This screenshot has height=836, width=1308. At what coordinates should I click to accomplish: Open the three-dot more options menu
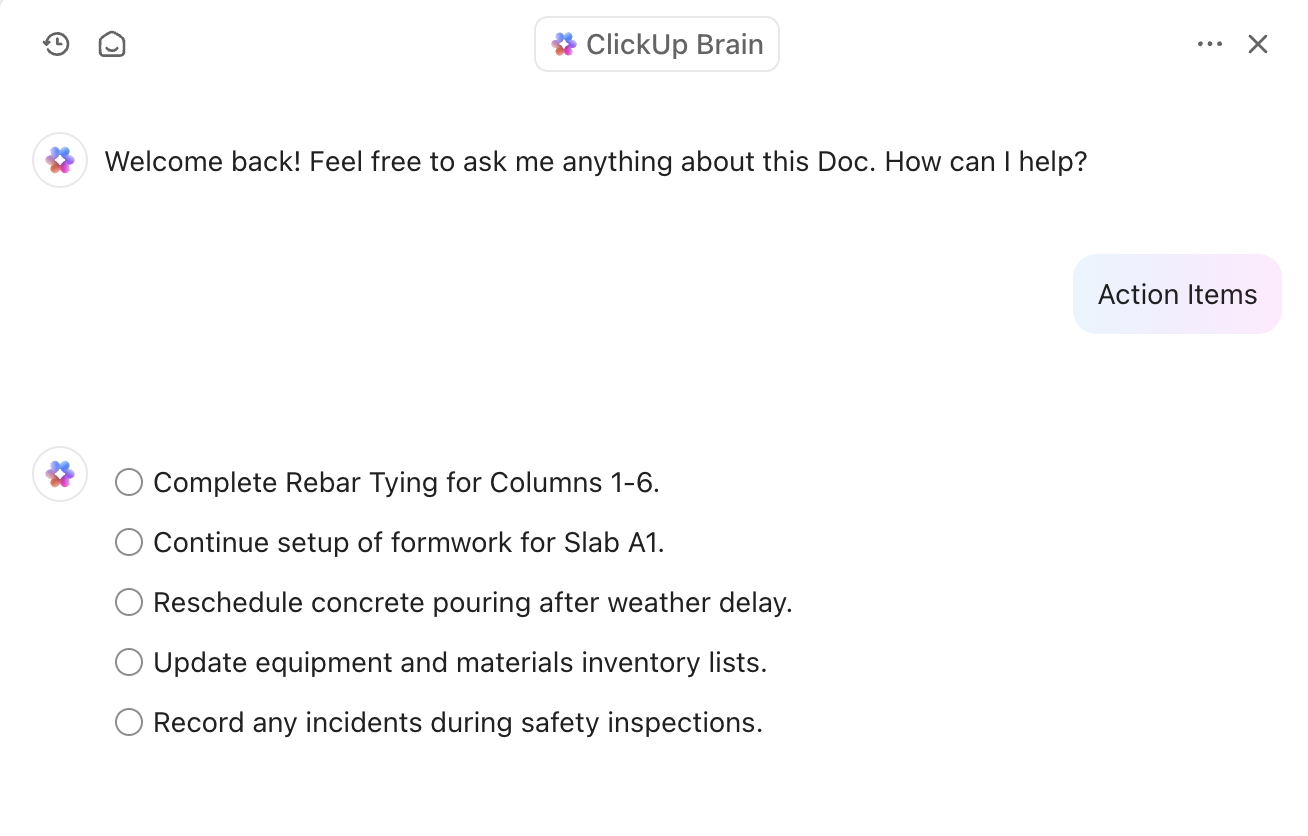click(x=1210, y=44)
